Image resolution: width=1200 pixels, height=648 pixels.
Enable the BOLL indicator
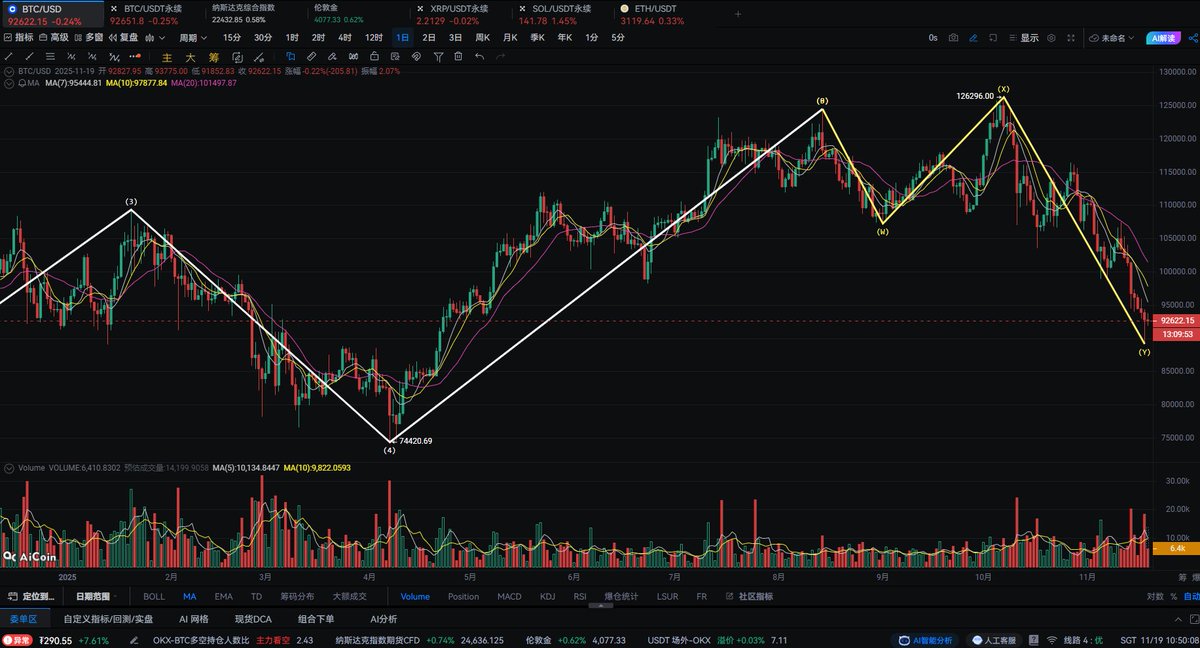[154, 596]
